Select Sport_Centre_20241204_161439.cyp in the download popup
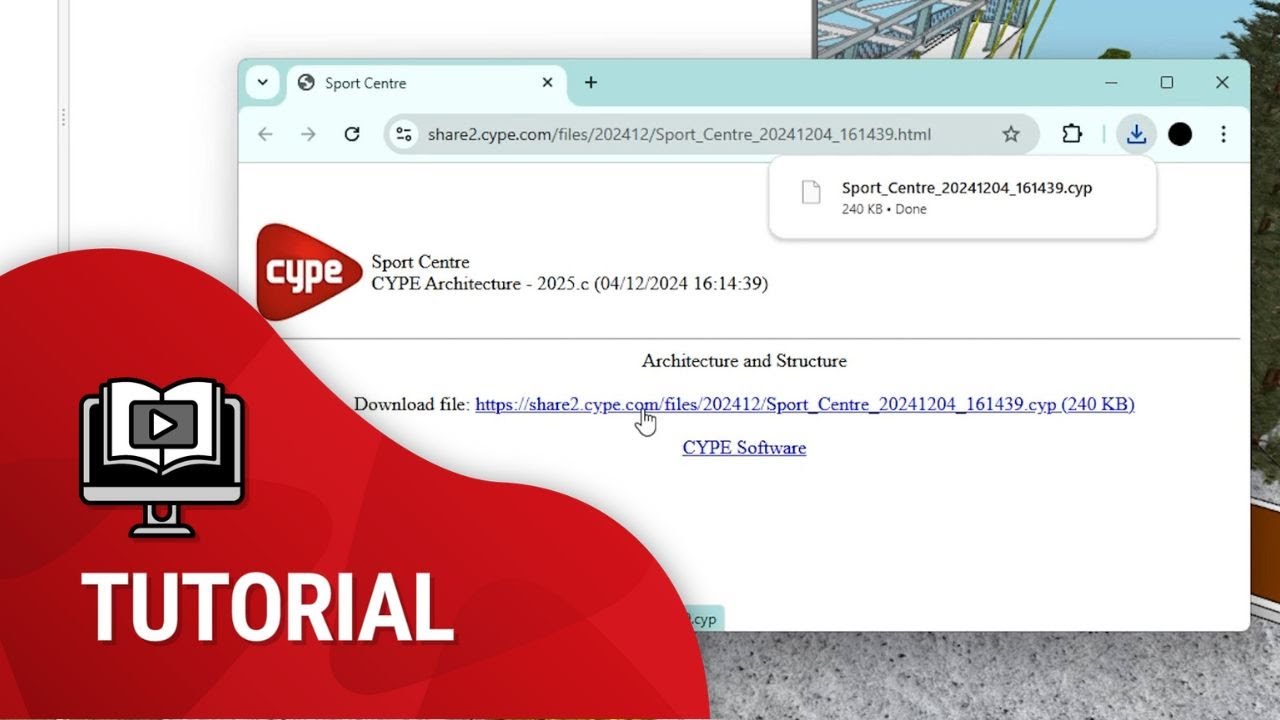The image size is (1280, 720). coord(966,188)
